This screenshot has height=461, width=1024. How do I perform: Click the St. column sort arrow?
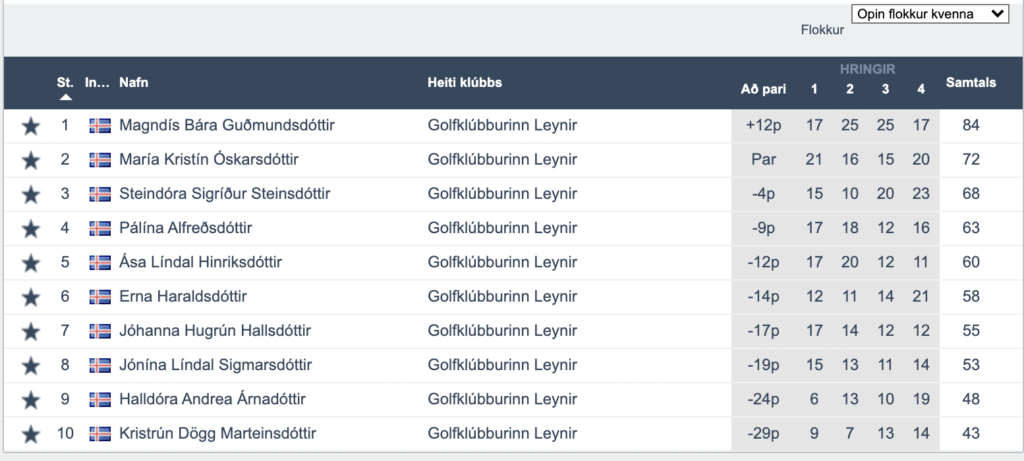pyautogui.click(x=65, y=97)
